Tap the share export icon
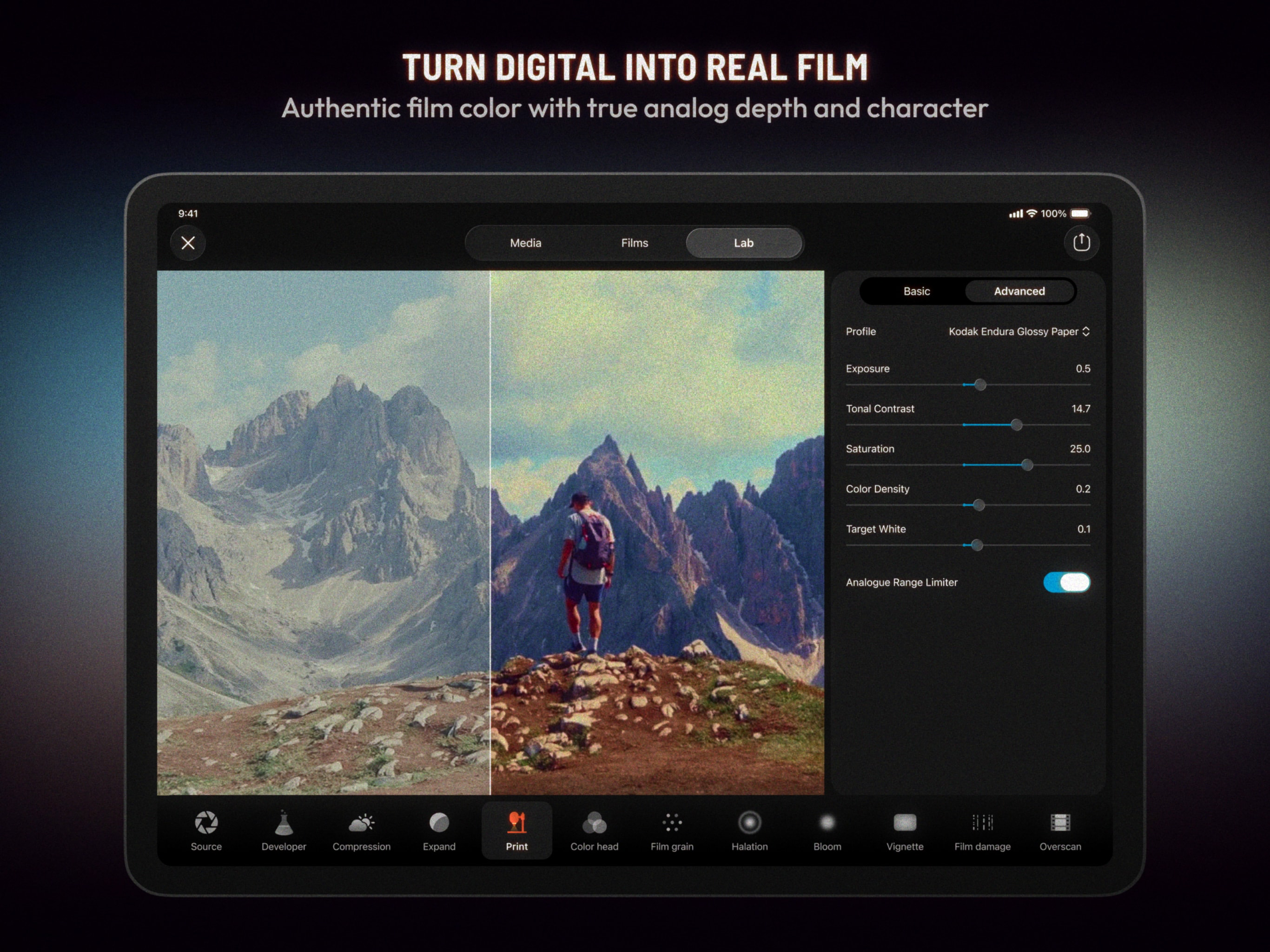 pos(1081,243)
